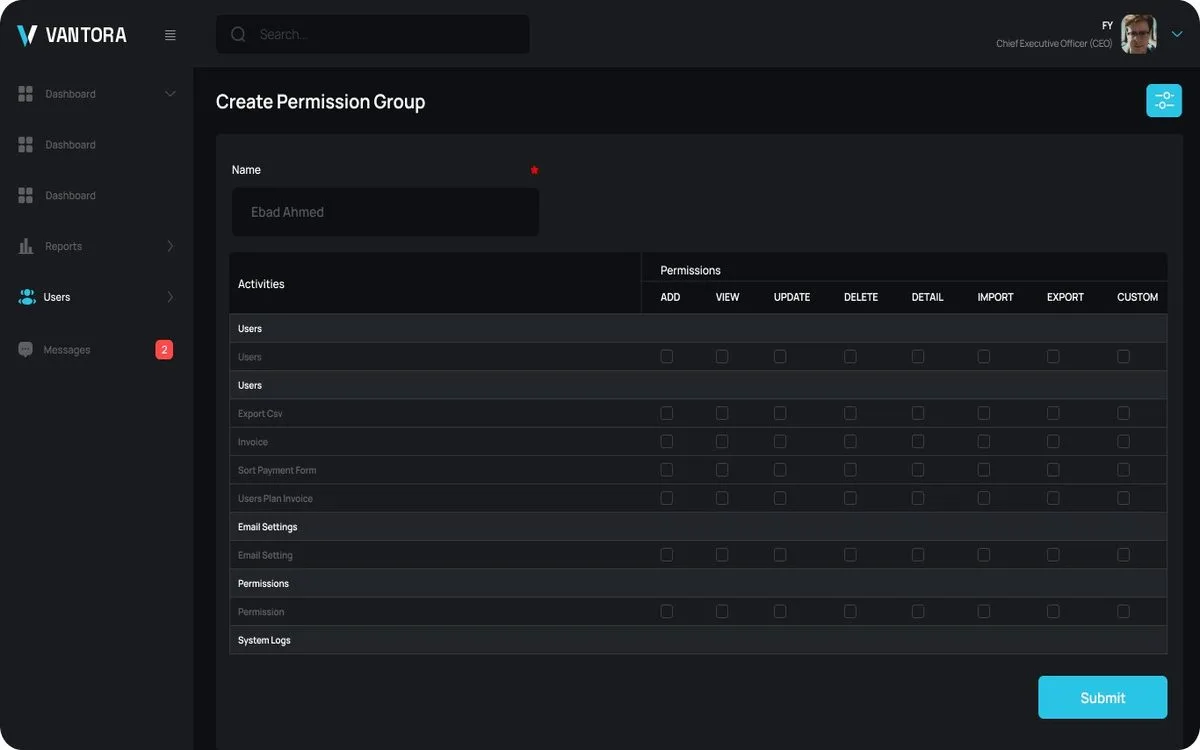1200x750 pixels.
Task: Check ADD for the Users row
Action: (667, 357)
